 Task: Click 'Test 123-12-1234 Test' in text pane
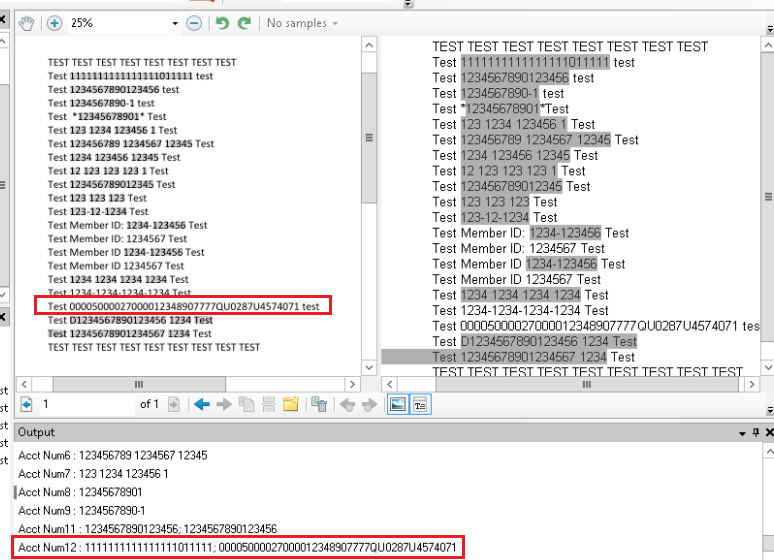pos(495,217)
